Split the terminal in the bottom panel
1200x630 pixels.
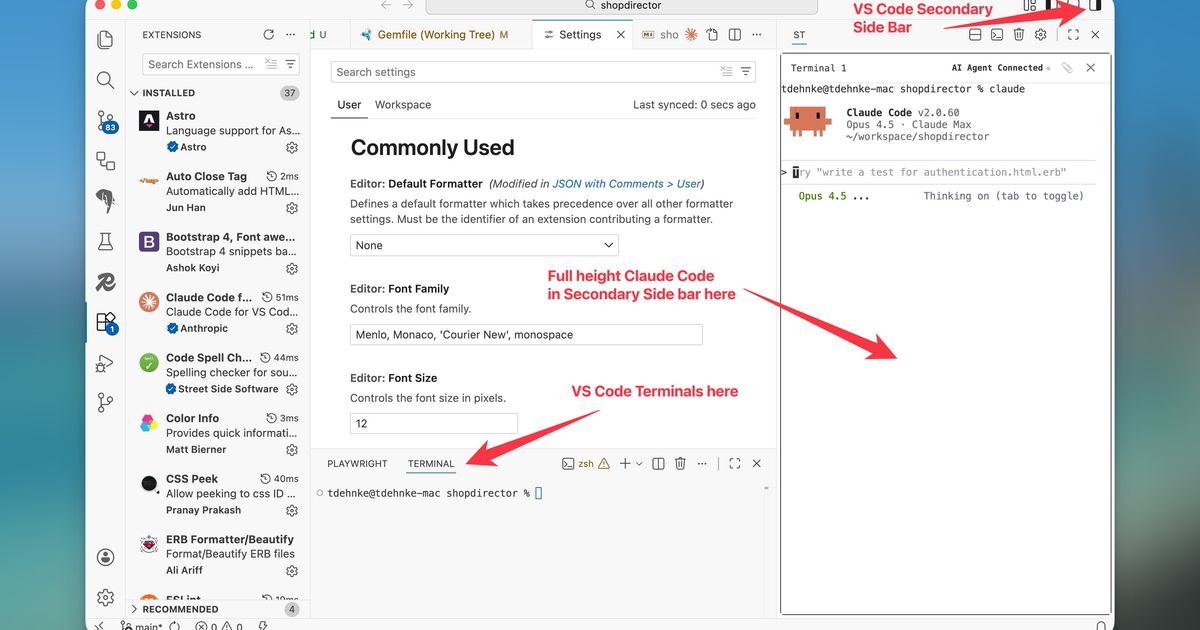point(658,464)
